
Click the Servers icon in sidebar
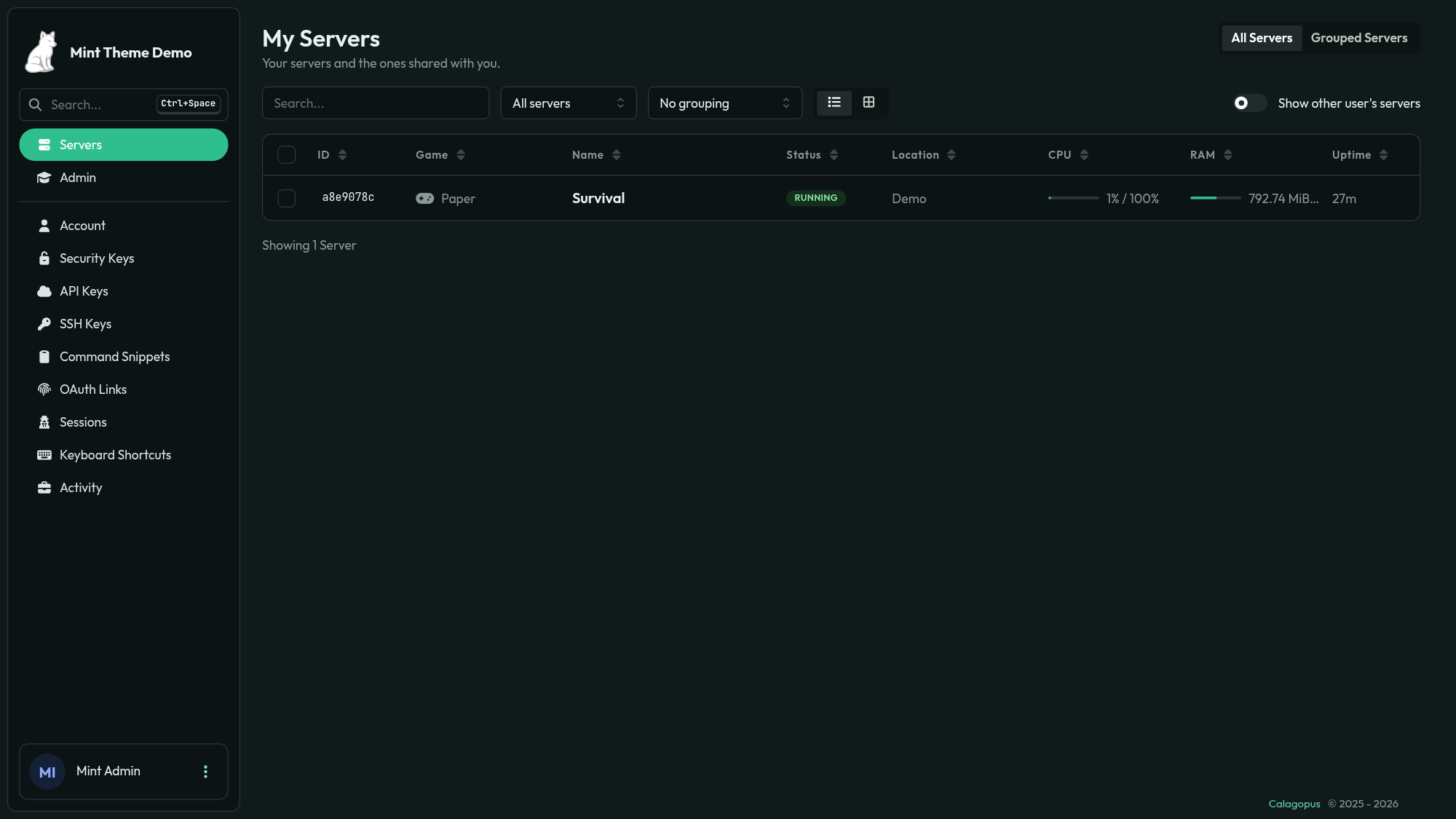click(44, 145)
